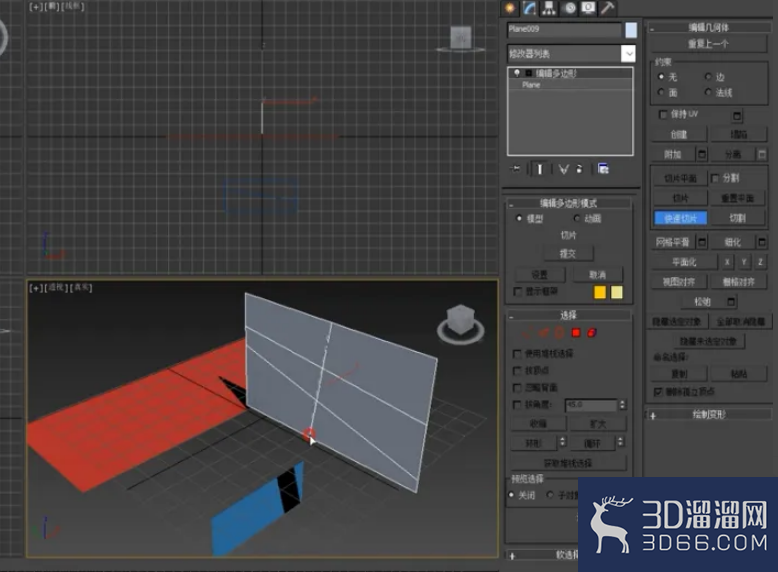Click the 切片平面 button
Viewport: 778px width, 572px height.
pyautogui.click(x=680, y=178)
